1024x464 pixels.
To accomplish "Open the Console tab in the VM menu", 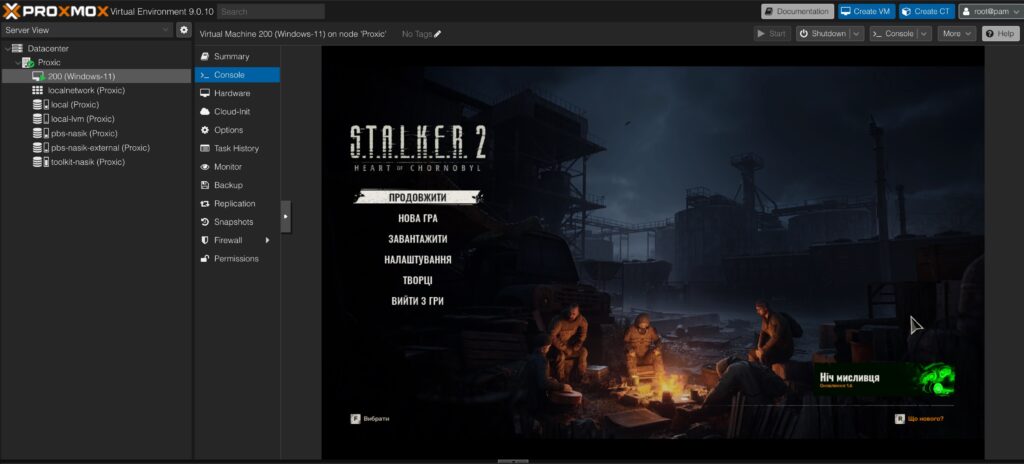I will [x=237, y=75].
